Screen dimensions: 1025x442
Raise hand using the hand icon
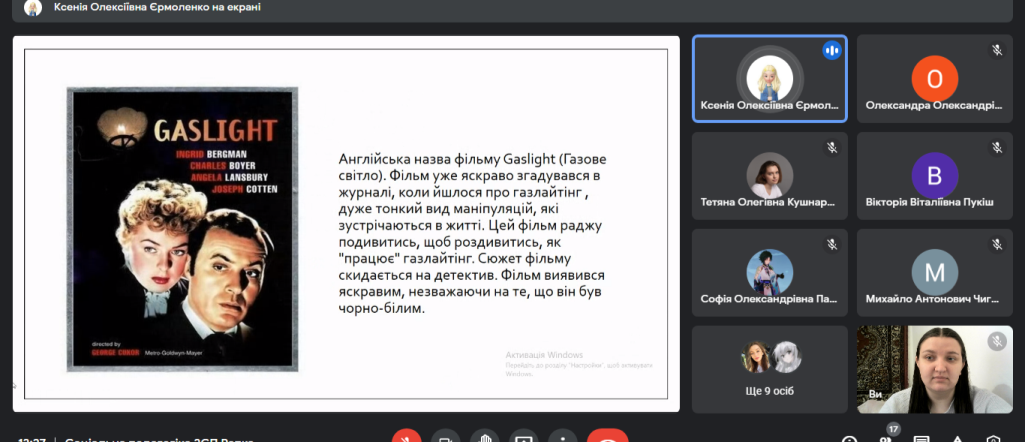tap(485, 438)
